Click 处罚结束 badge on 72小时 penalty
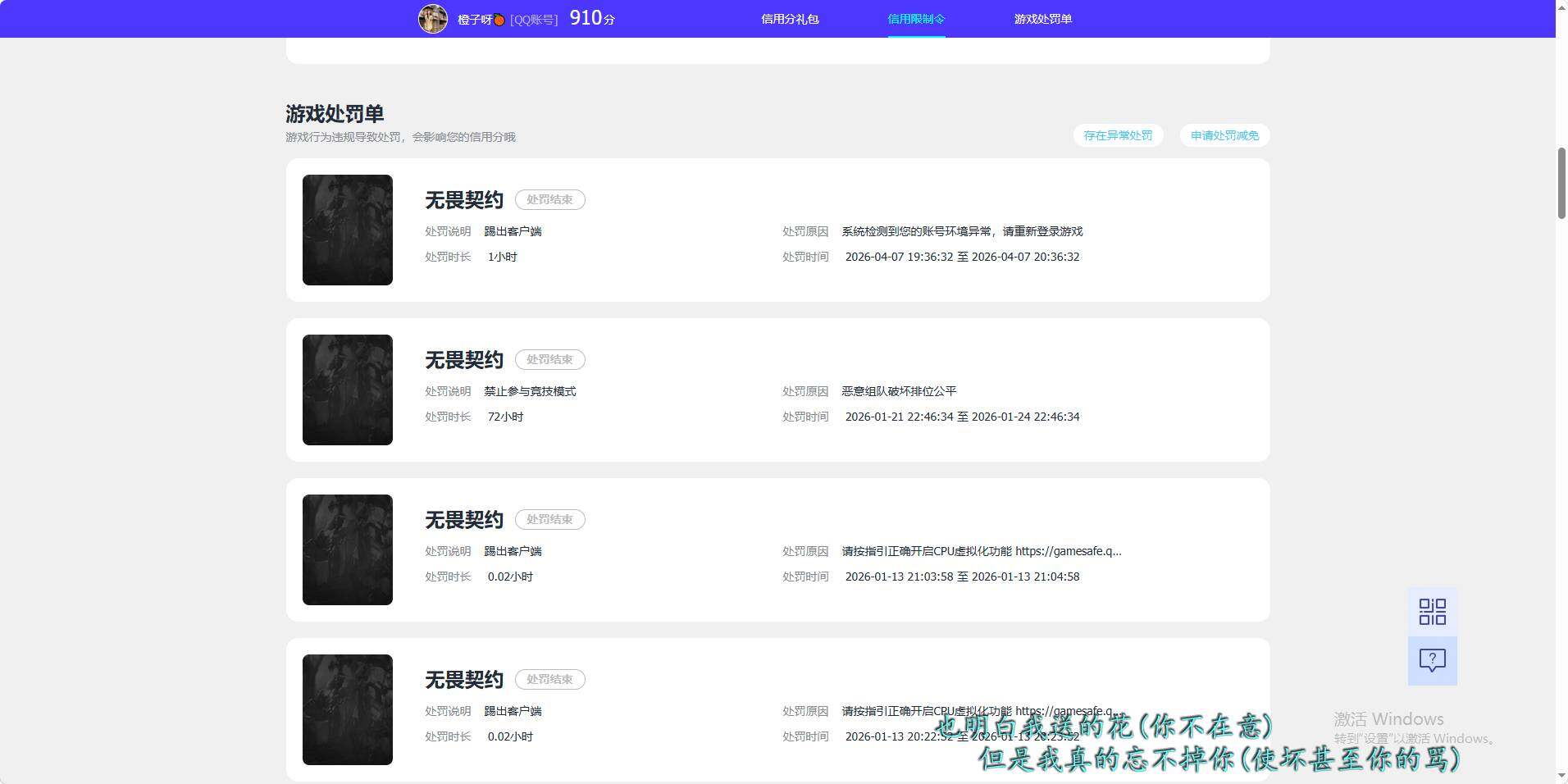This screenshot has height=784, width=1568. 549,359
